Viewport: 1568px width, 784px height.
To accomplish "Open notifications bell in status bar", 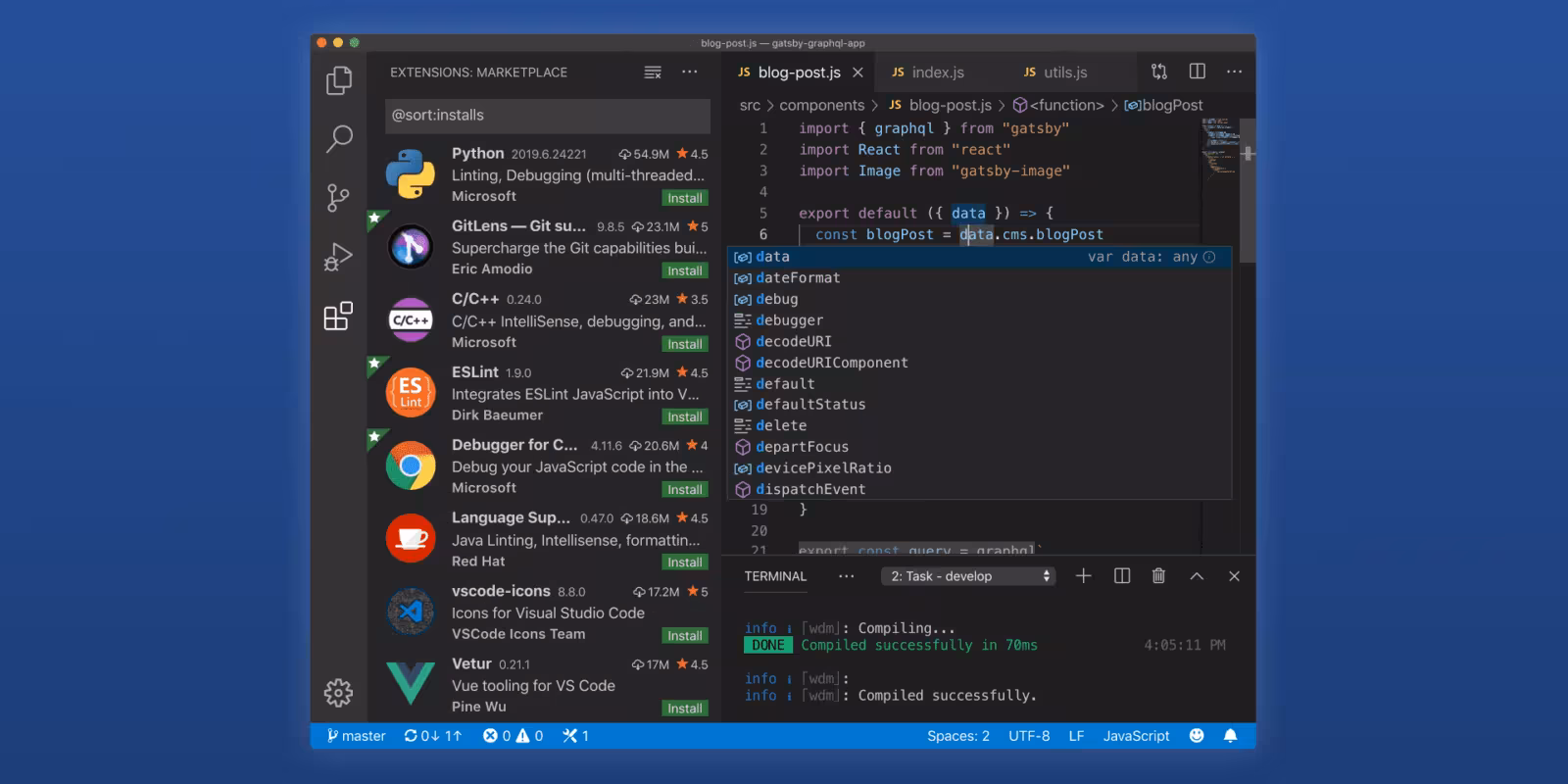I will tap(1231, 736).
